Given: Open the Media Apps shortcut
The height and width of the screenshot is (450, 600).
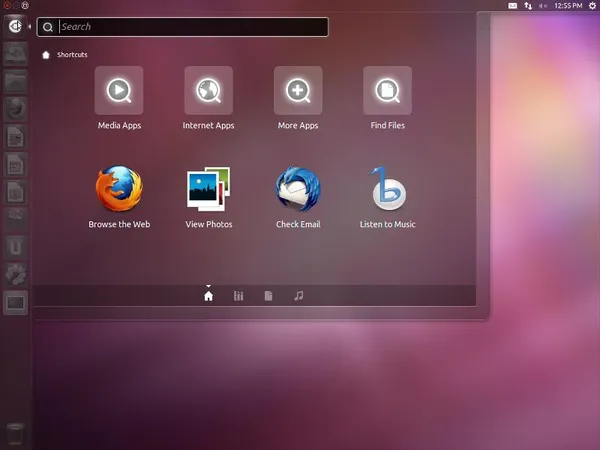Looking at the screenshot, I should point(119,90).
